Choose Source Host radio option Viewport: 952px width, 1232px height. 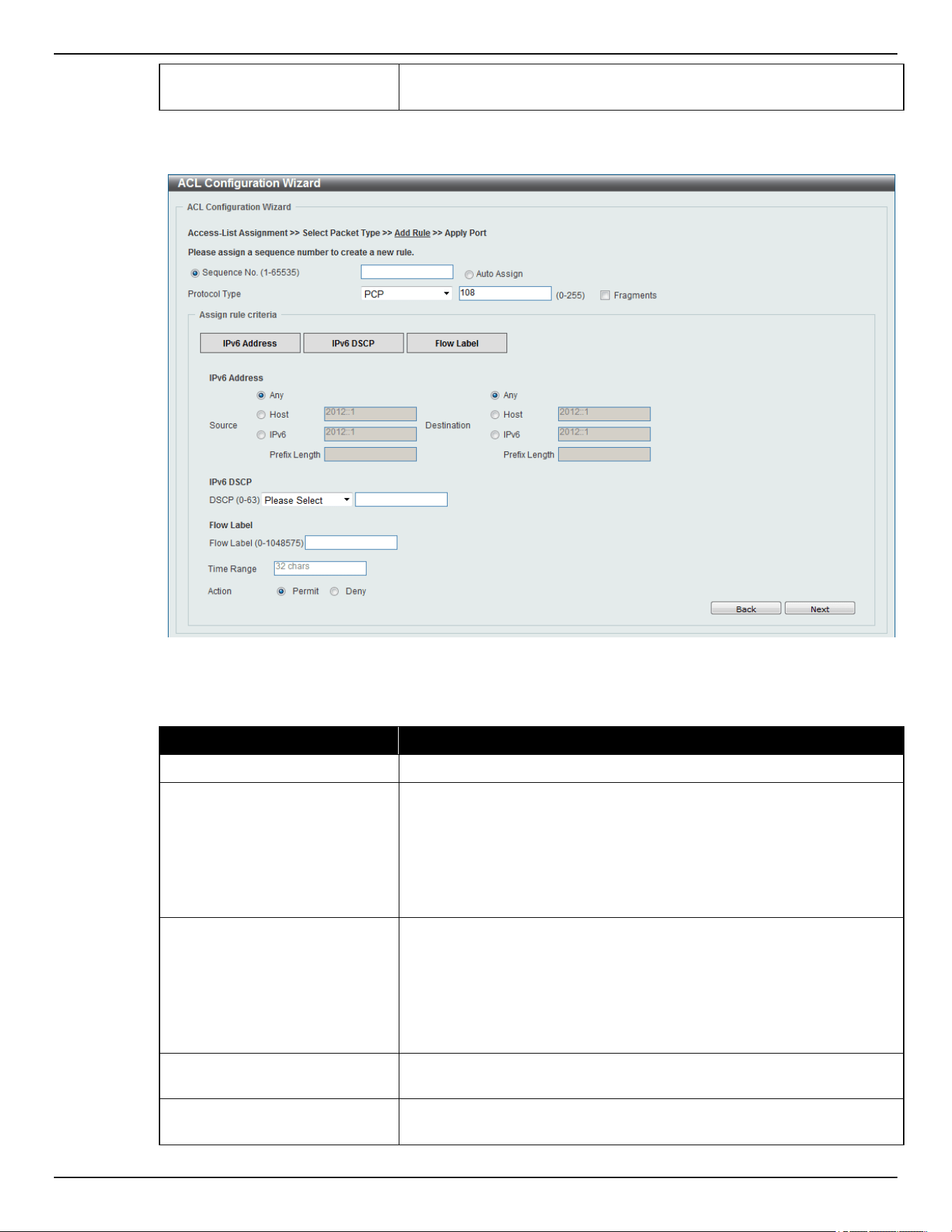(x=261, y=415)
